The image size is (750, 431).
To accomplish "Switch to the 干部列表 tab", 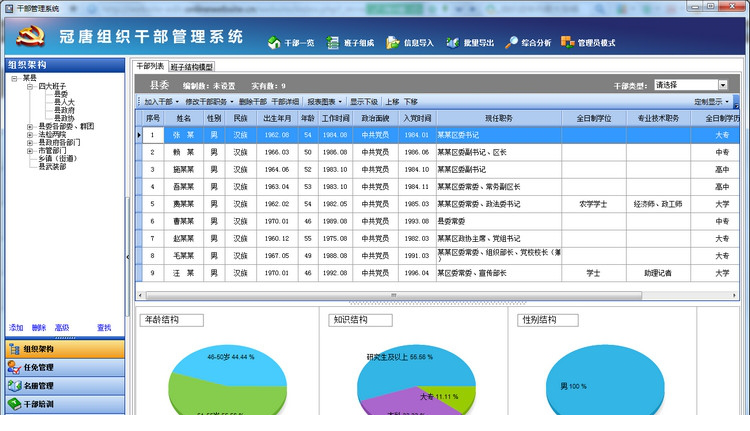I will (150, 66).
